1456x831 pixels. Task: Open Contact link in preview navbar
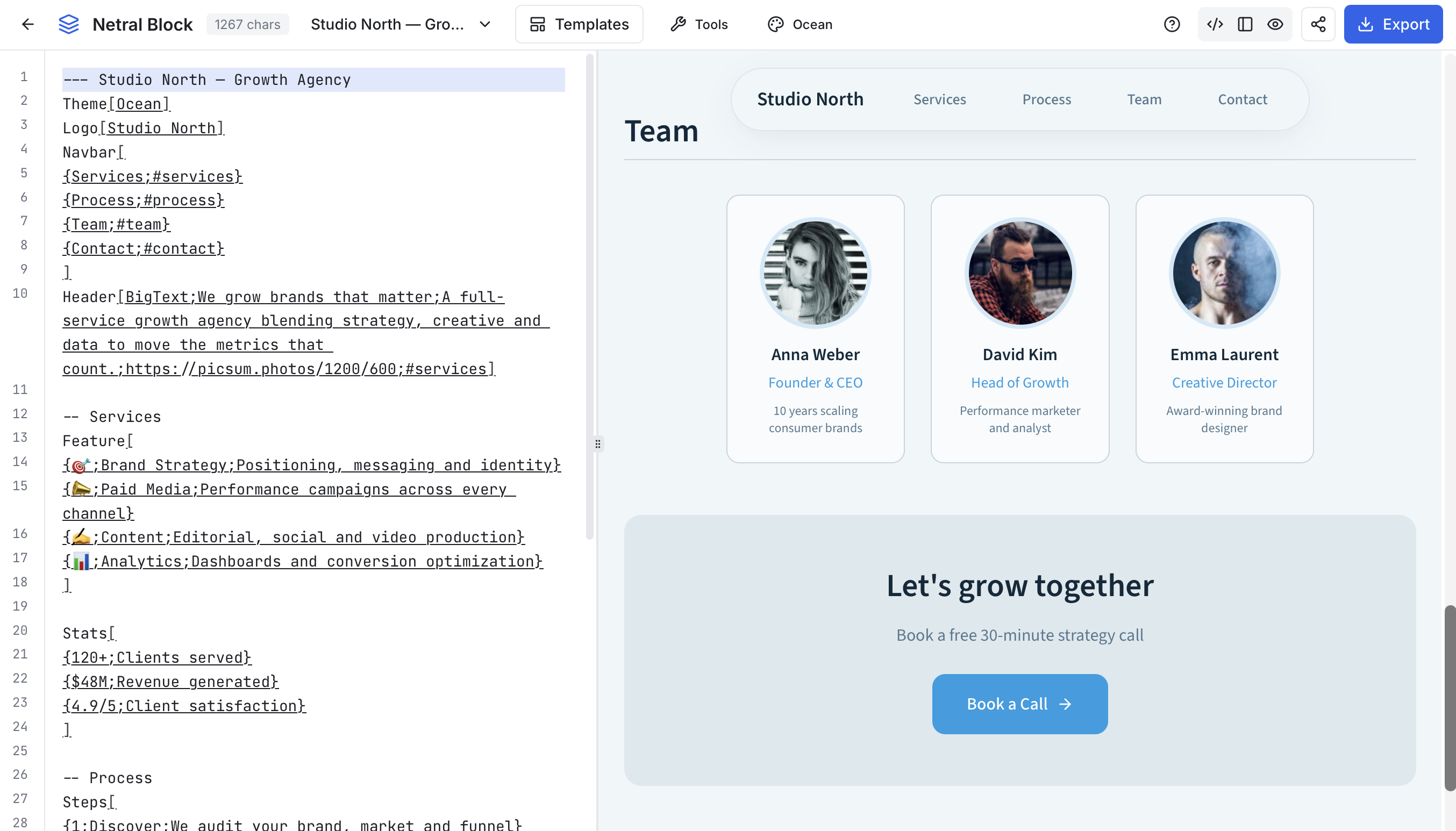[1242, 99]
